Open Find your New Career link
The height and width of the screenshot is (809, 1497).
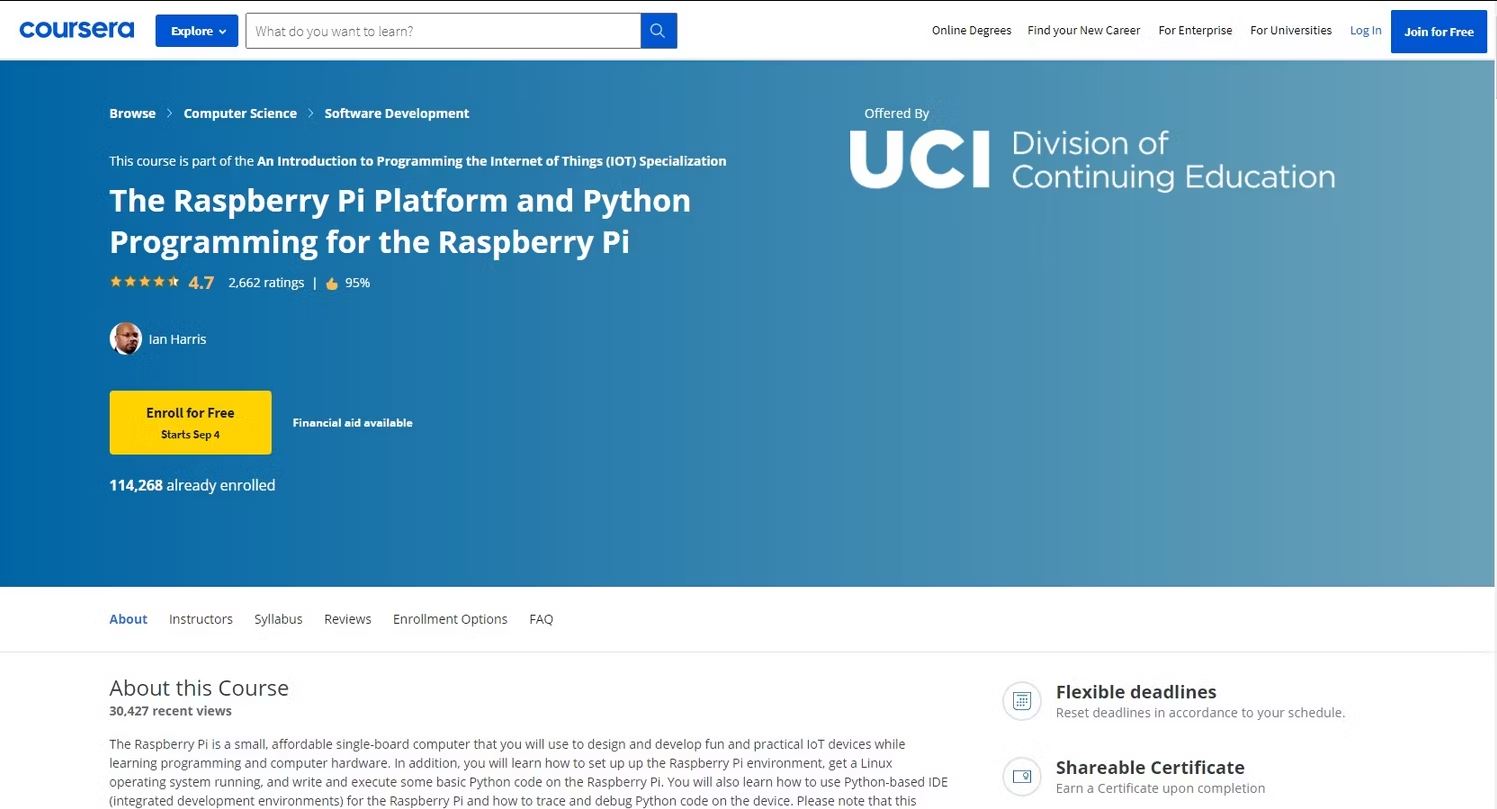coord(1084,31)
